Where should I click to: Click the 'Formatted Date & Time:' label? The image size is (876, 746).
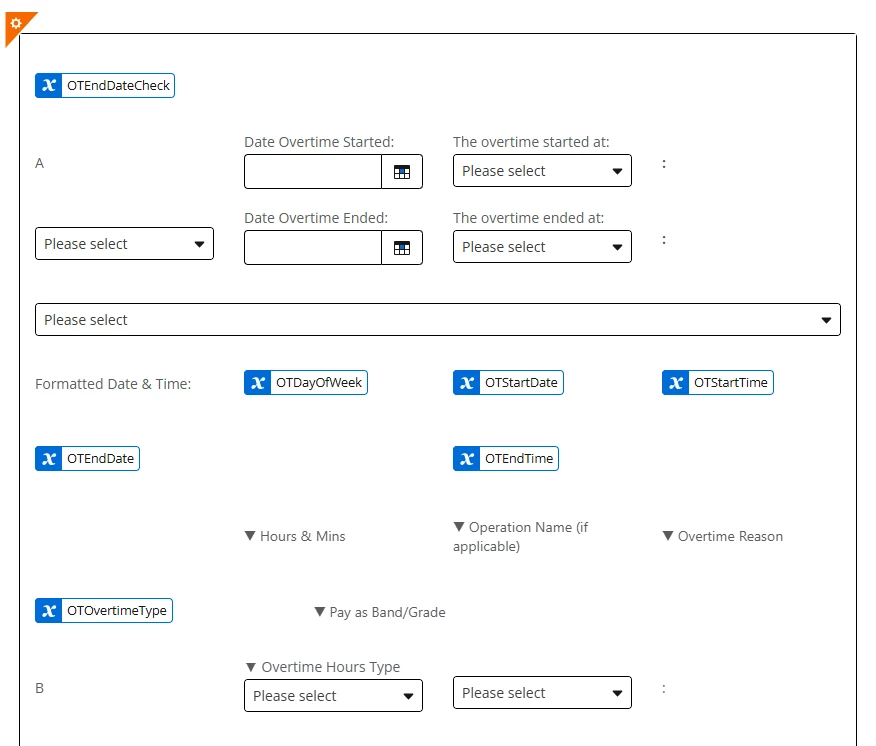(x=113, y=384)
